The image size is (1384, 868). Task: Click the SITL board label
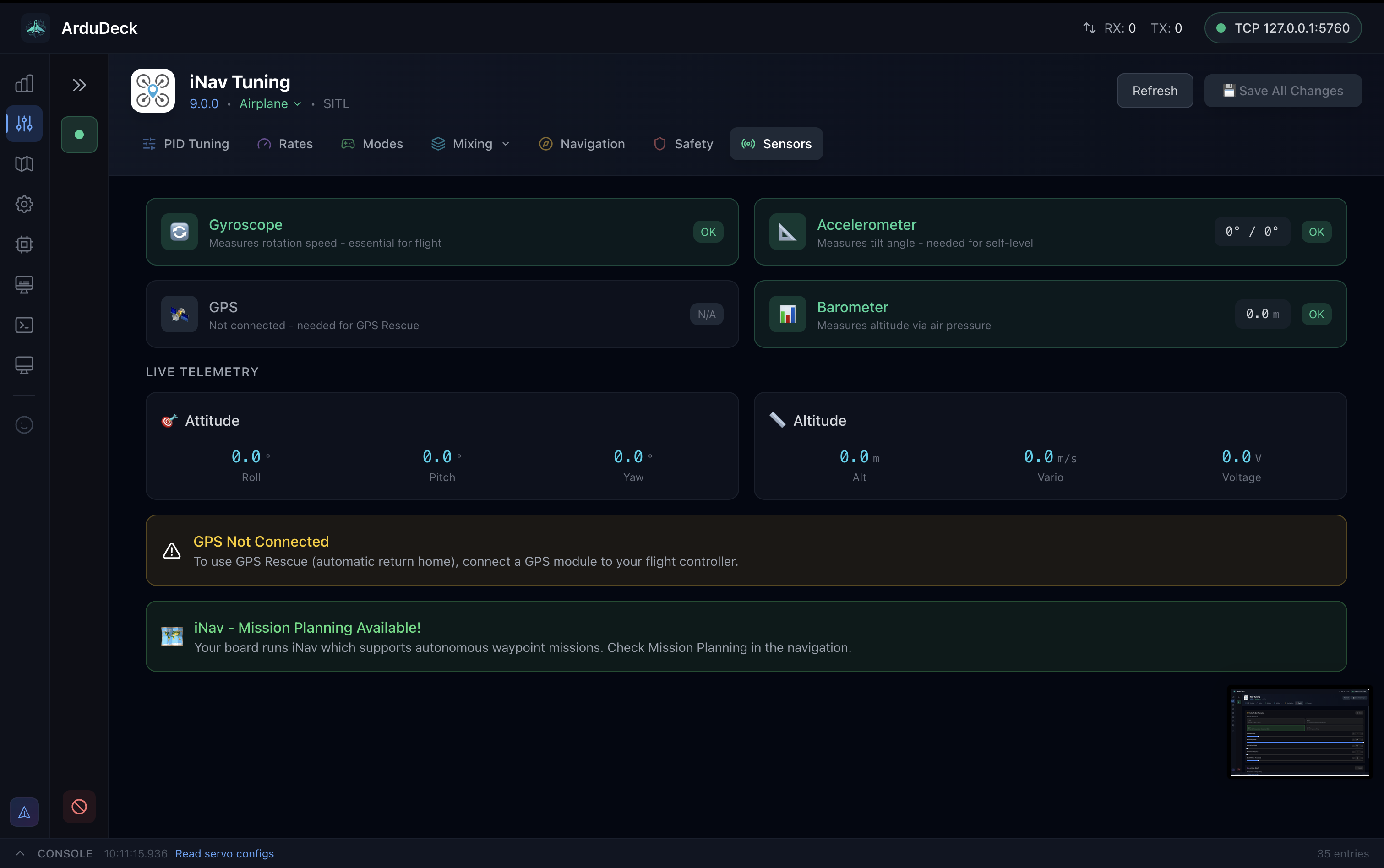tap(336, 104)
